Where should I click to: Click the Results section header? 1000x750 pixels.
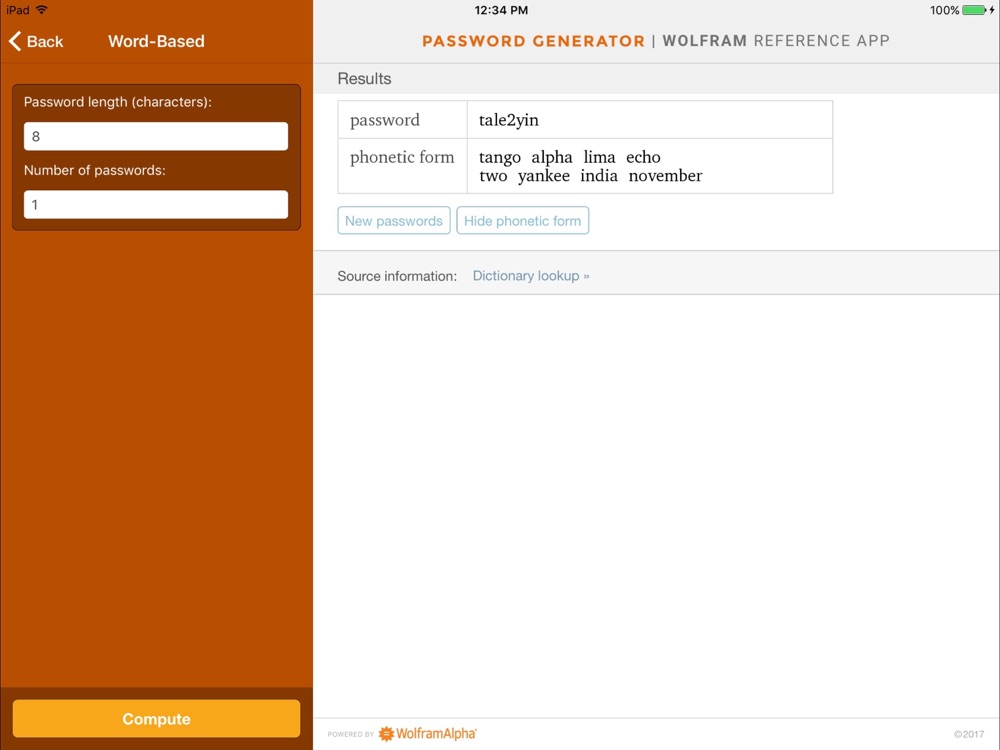tap(364, 78)
